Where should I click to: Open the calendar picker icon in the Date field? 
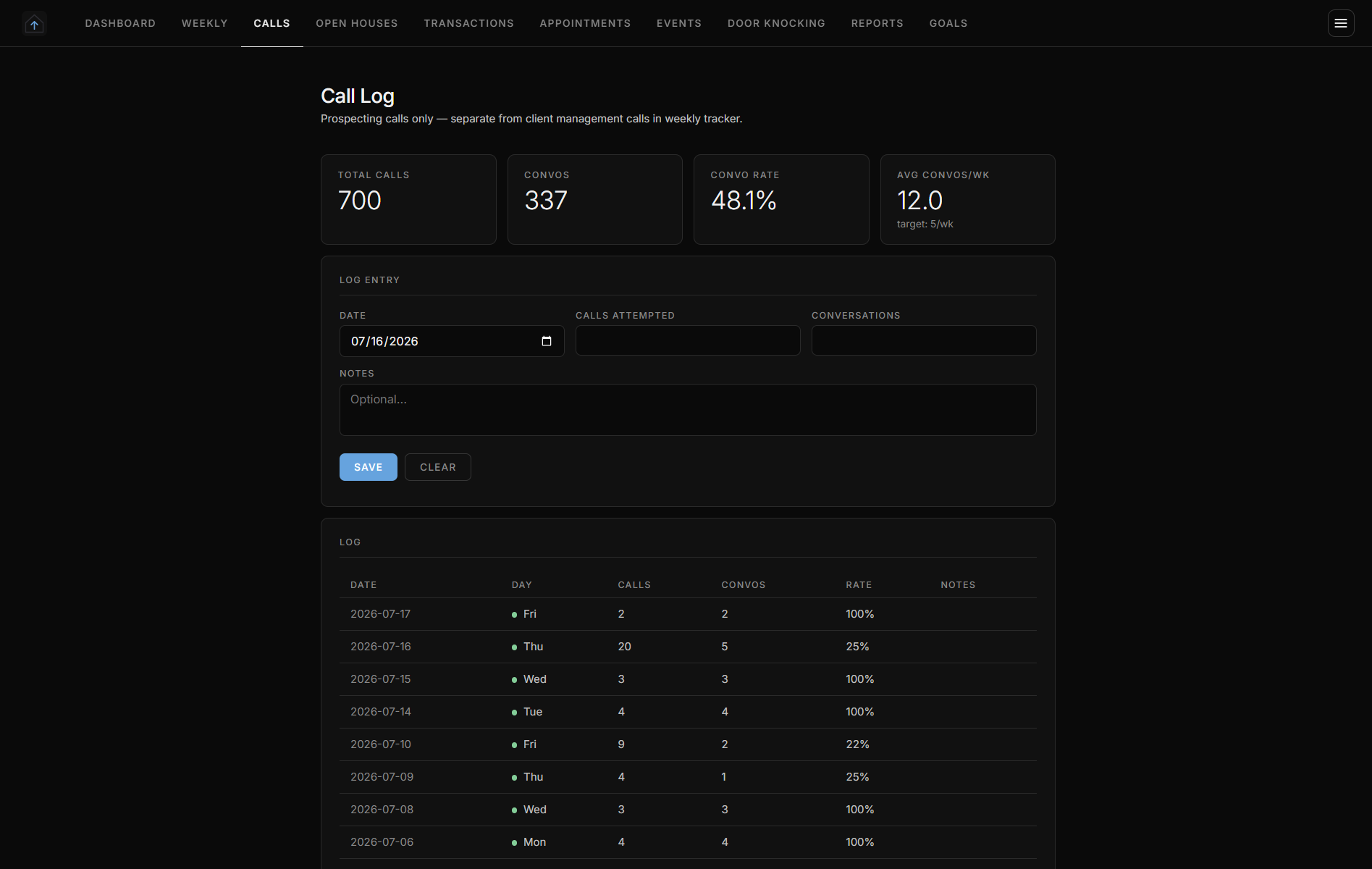pyautogui.click(x=547, y=341)
